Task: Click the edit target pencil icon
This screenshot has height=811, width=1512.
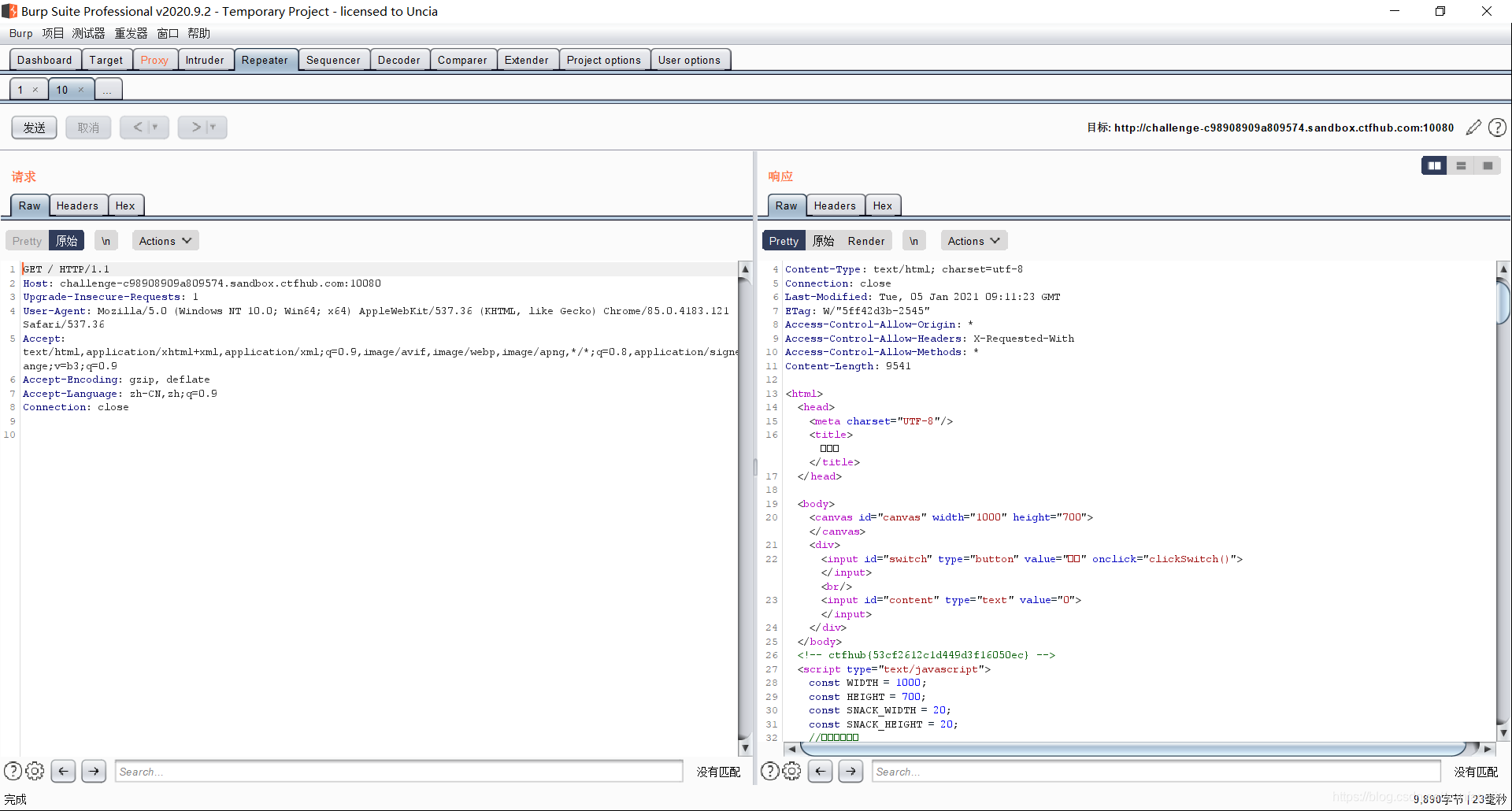Action: 1473,128
